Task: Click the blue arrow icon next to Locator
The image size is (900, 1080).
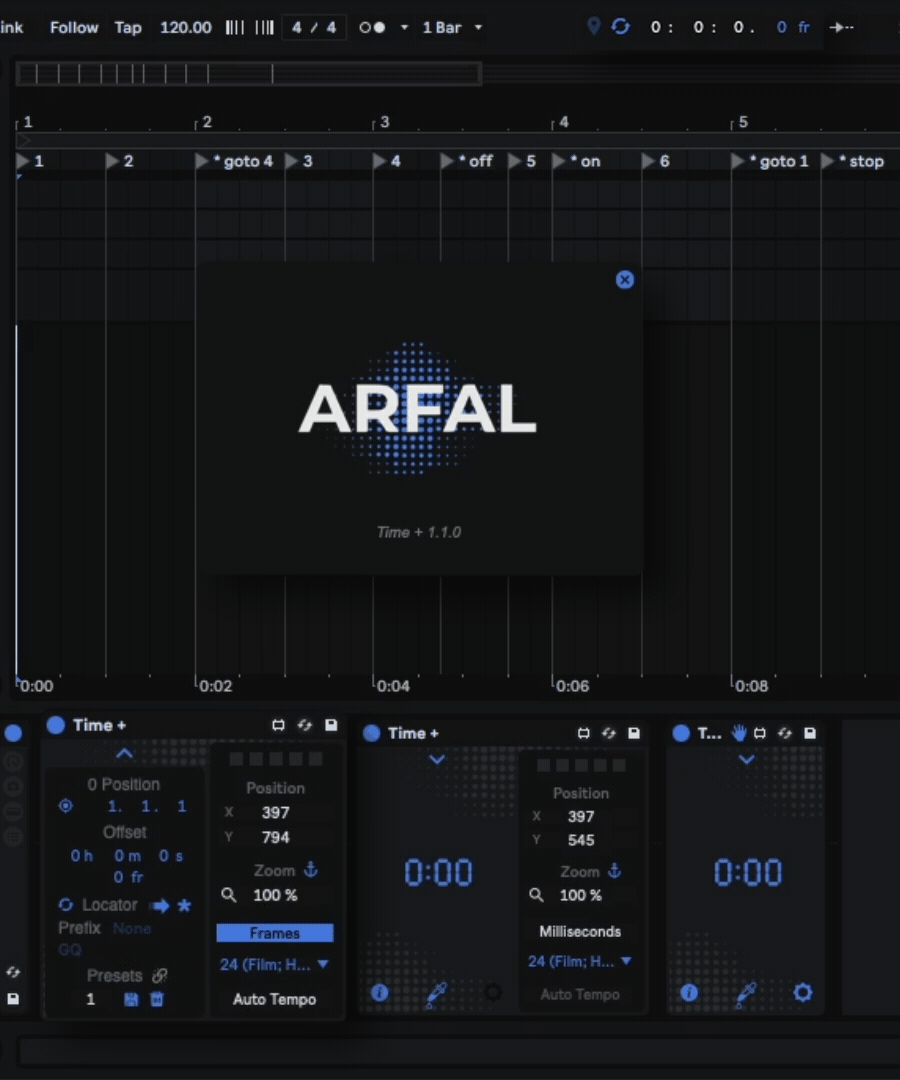Action: tap(159, 905)
